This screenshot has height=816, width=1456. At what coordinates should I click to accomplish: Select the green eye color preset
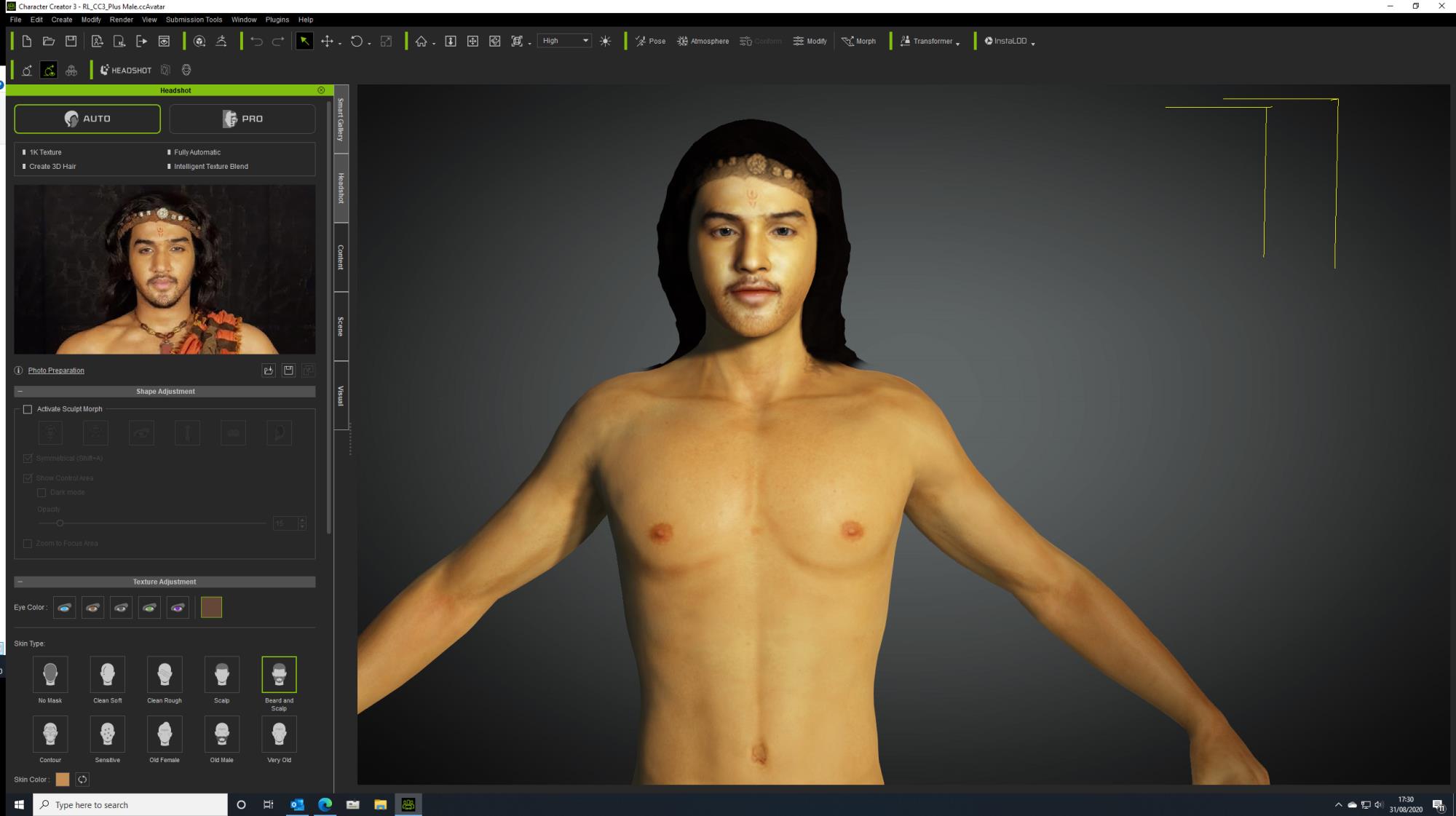pos(149,607)
